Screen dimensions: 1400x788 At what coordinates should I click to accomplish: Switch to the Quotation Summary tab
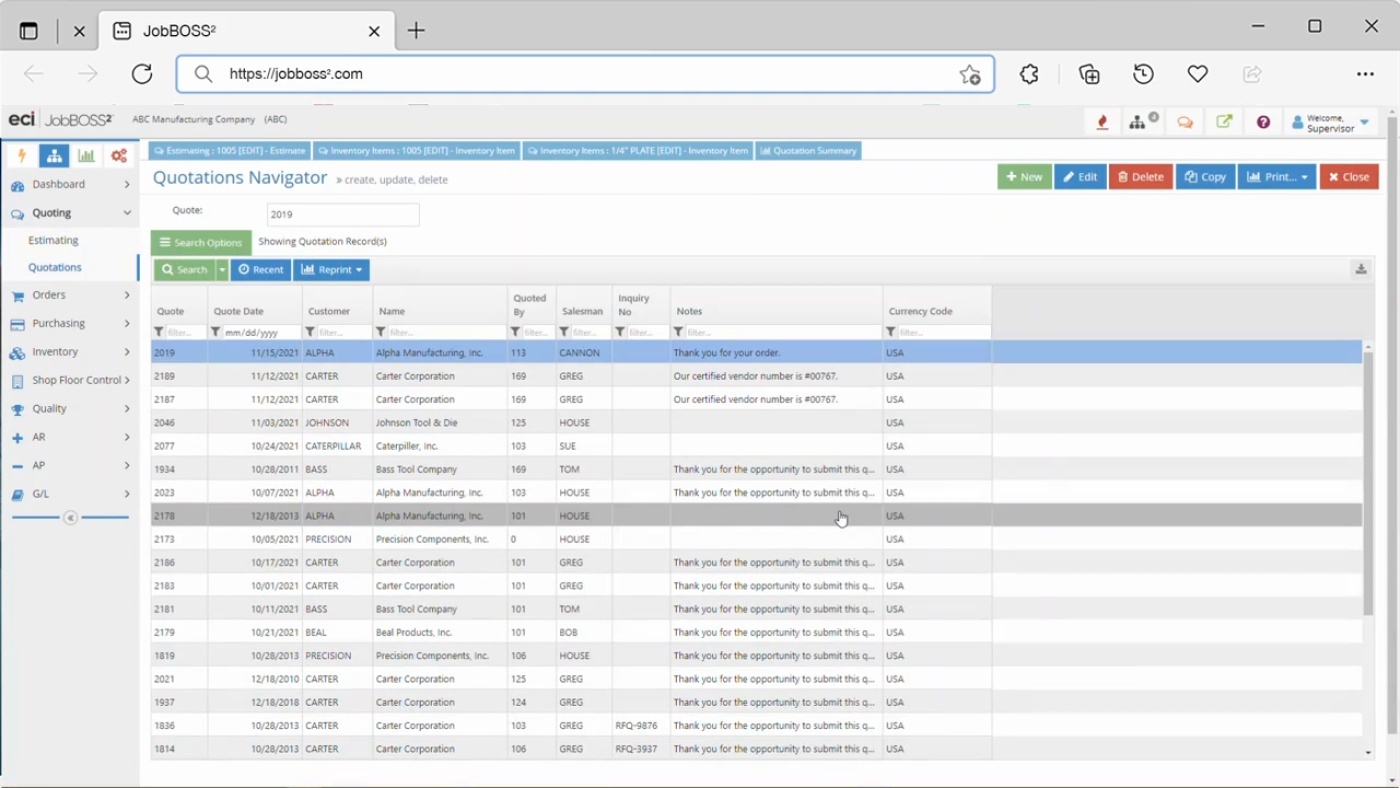808,151
